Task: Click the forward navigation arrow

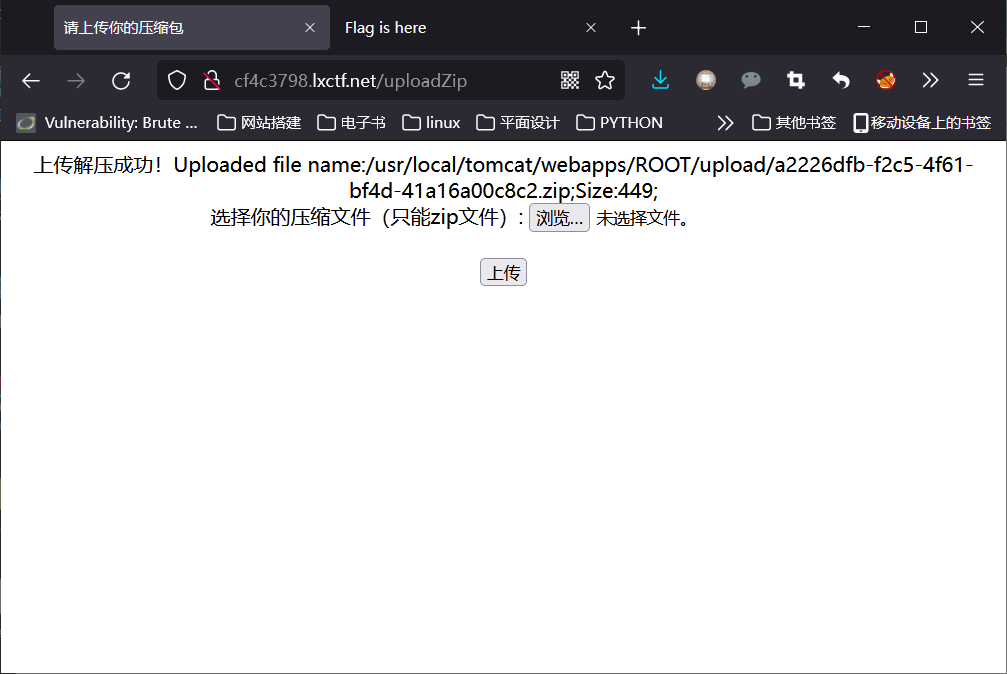Action: [76, 80]
